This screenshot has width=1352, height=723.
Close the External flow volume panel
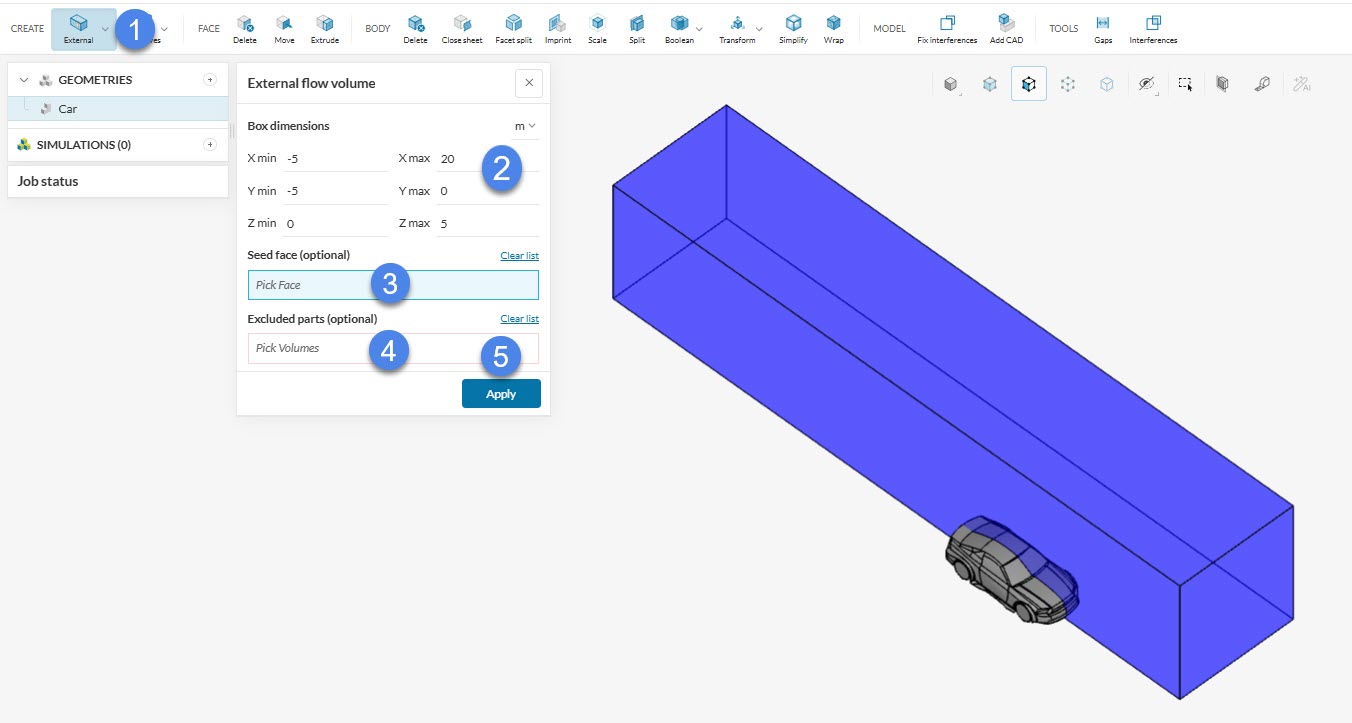point(529,83)
